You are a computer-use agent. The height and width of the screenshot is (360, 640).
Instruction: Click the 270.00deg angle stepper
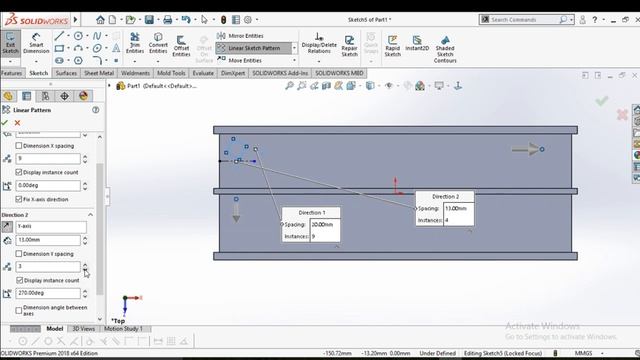point(85,293)
